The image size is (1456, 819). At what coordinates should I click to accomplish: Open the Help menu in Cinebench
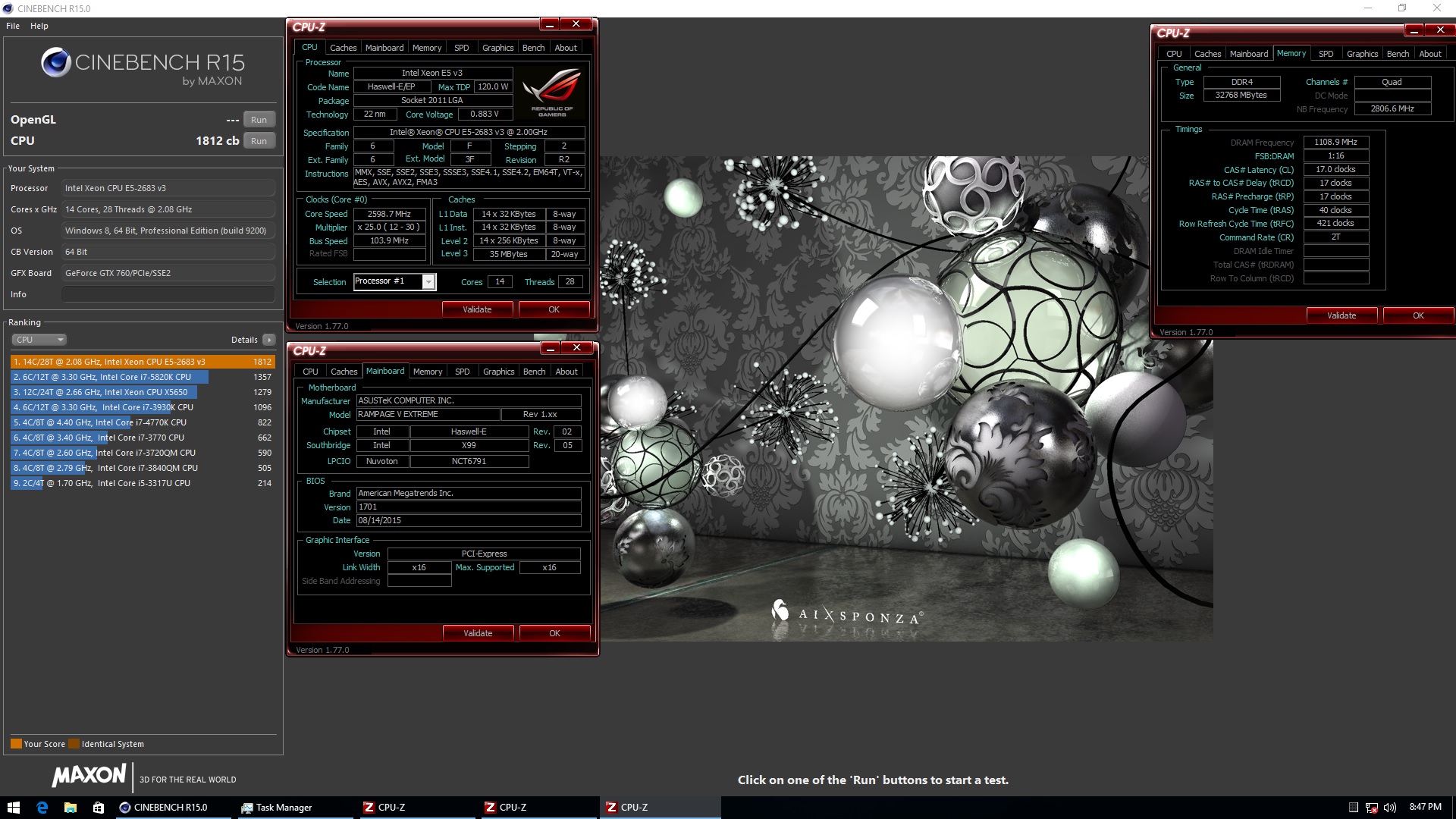point(39,26)
